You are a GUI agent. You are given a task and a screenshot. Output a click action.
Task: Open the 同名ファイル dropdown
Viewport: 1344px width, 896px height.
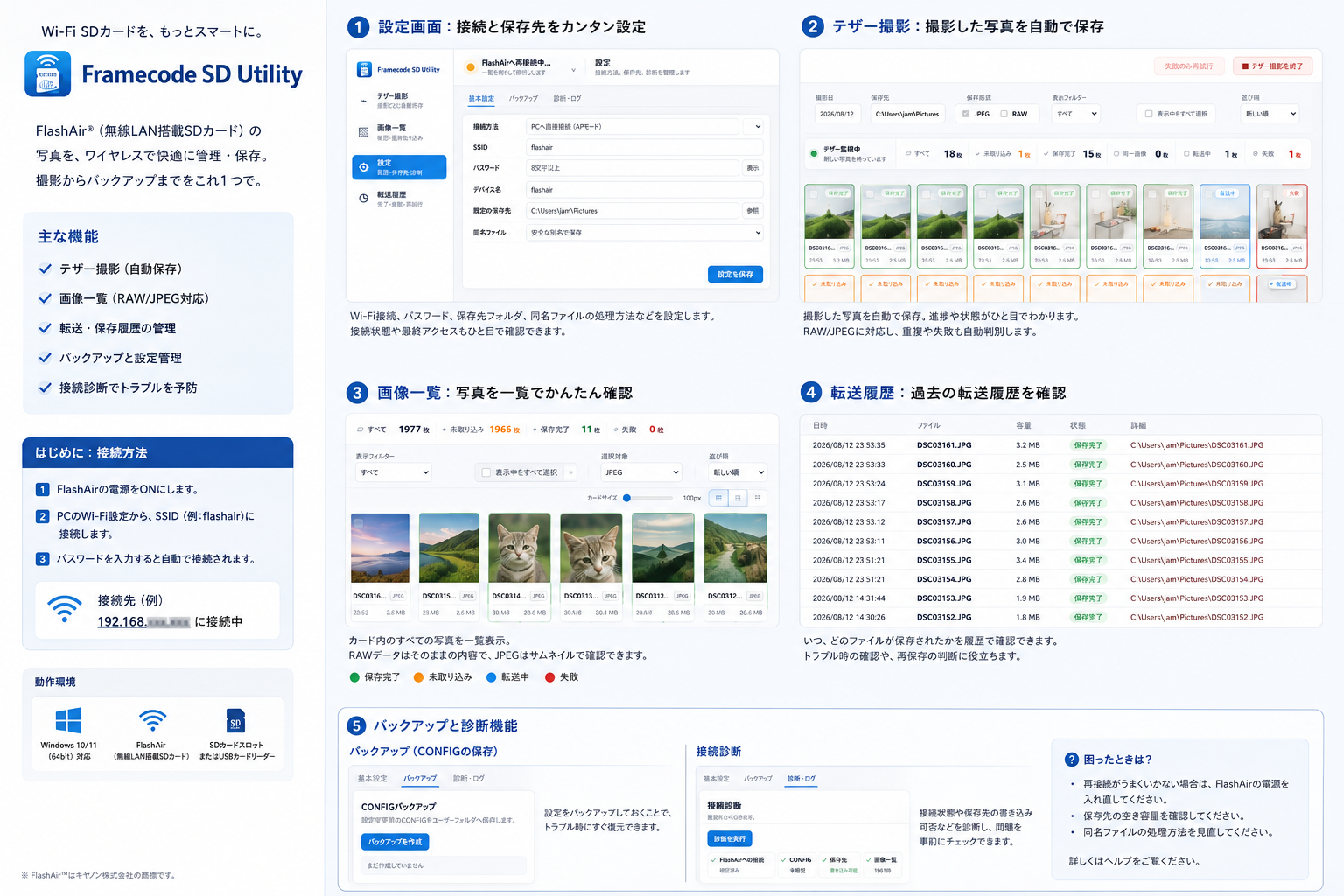point(645,233)
